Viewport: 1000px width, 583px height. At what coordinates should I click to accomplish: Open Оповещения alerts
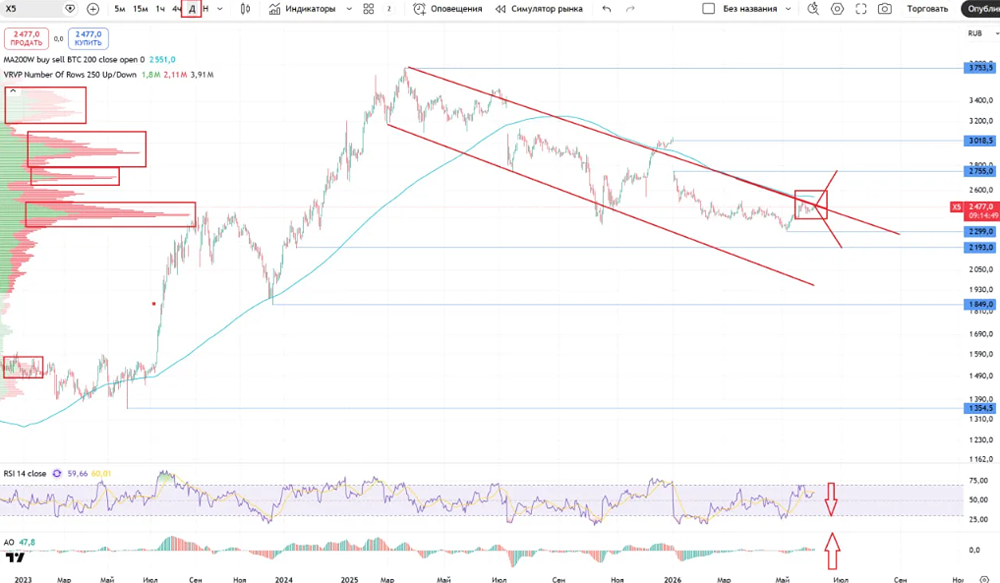448,9
